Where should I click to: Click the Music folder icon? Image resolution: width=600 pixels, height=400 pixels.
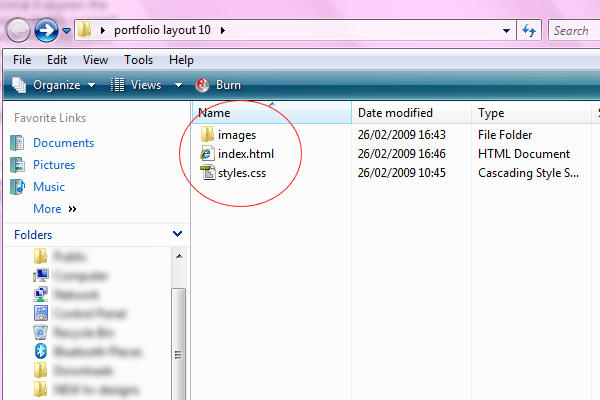click(17, 187)
